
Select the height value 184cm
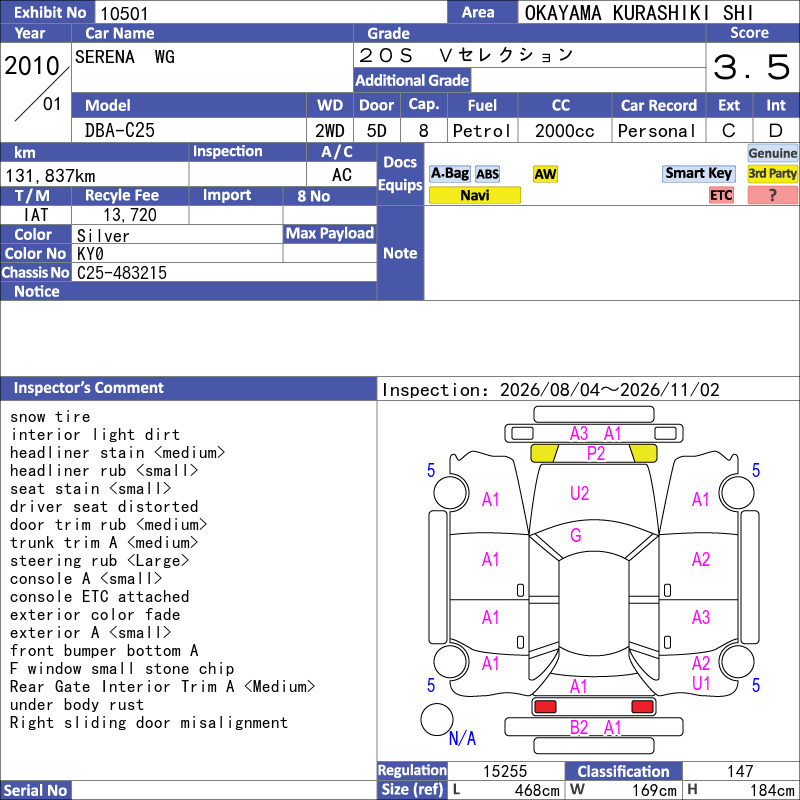(x=772, y=790)
